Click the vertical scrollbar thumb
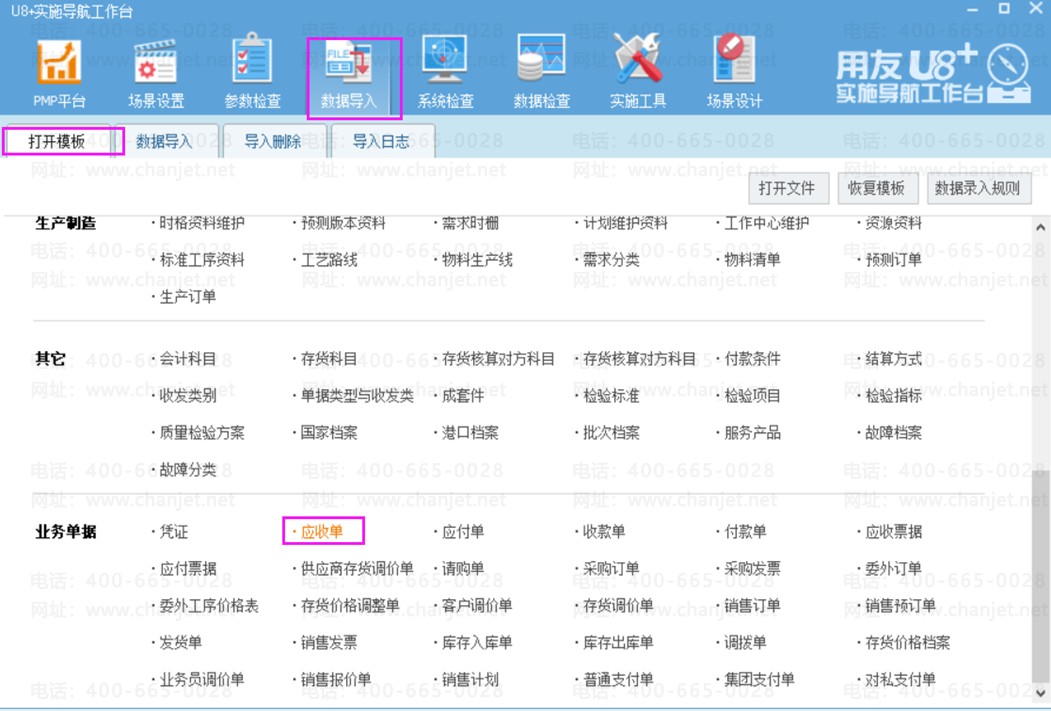 1040,576
